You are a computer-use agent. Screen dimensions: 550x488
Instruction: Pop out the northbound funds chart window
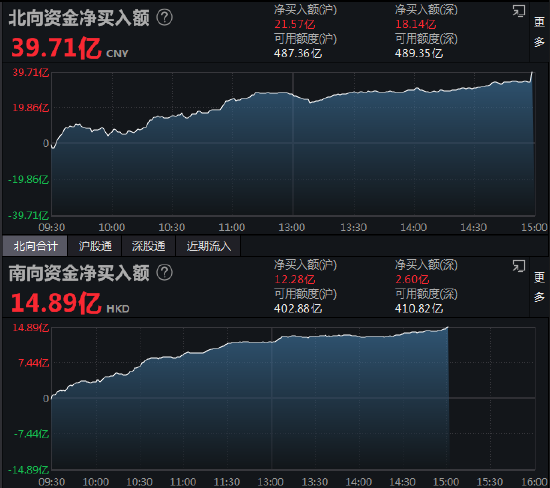(519, 11)
